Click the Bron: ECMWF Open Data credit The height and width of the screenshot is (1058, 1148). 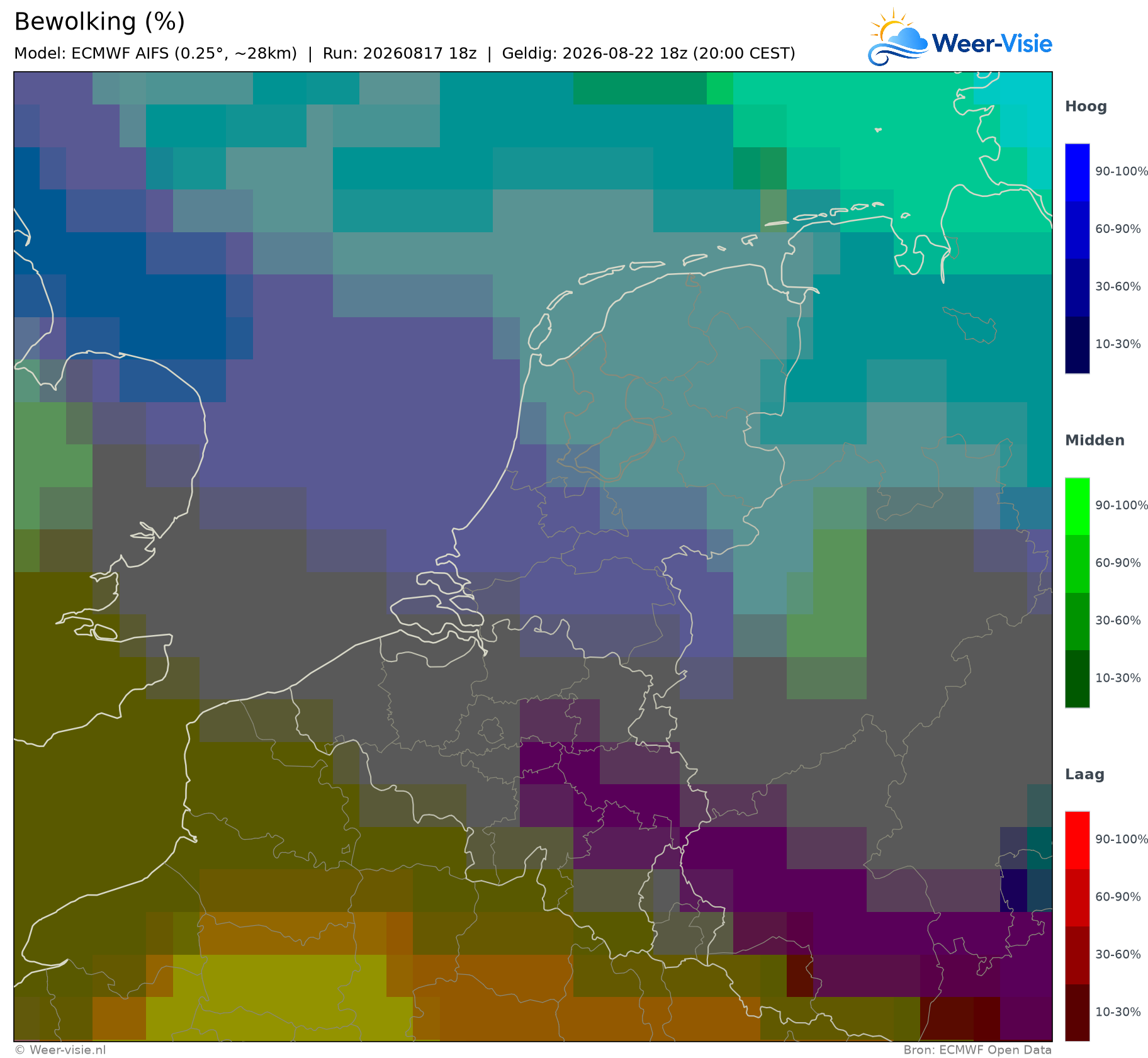tap(977, 1050)
